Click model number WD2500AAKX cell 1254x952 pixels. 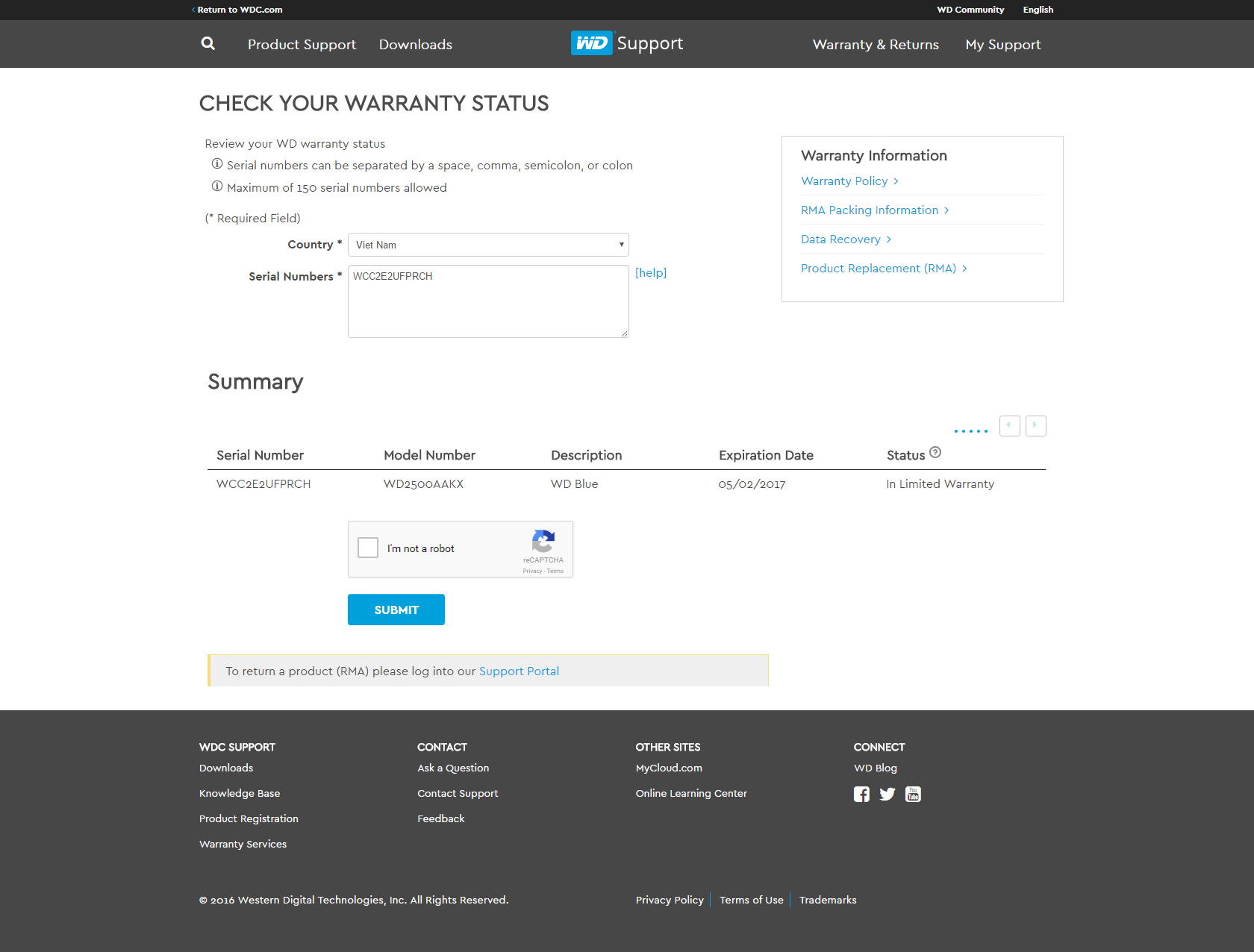click(x=423, y=484)
